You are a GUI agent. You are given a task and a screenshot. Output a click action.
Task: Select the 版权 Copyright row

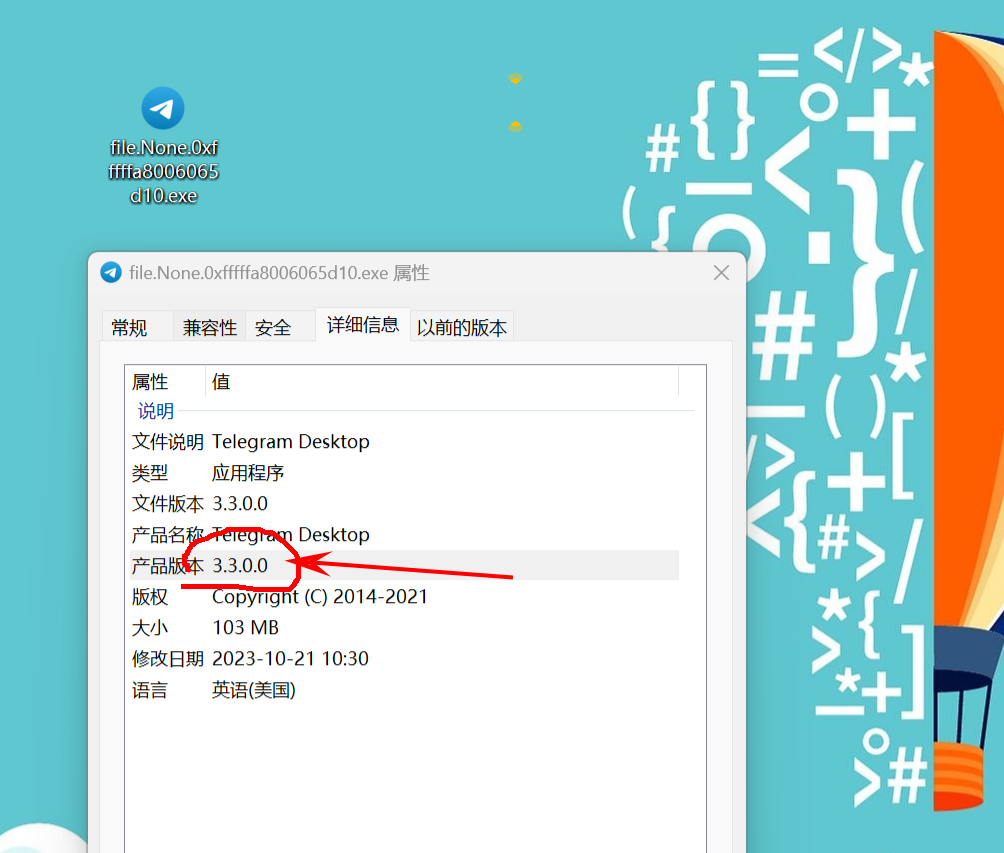(404, 596)
